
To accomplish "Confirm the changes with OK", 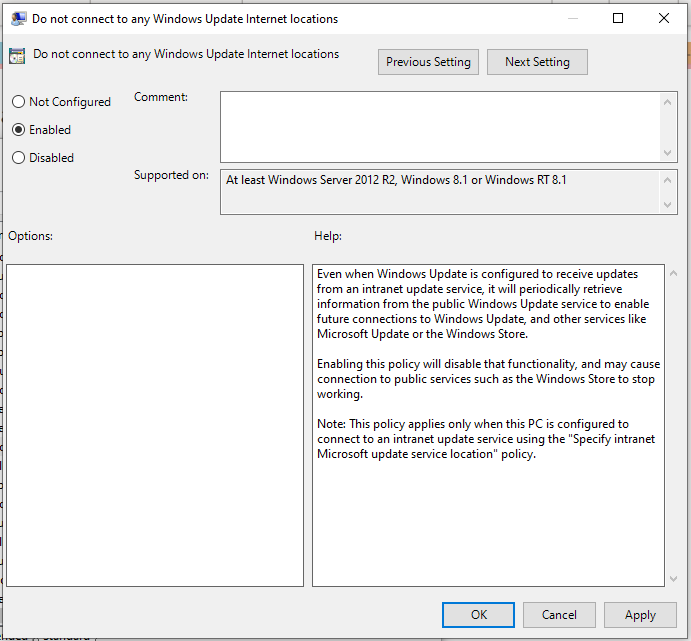I will [479, 615].
